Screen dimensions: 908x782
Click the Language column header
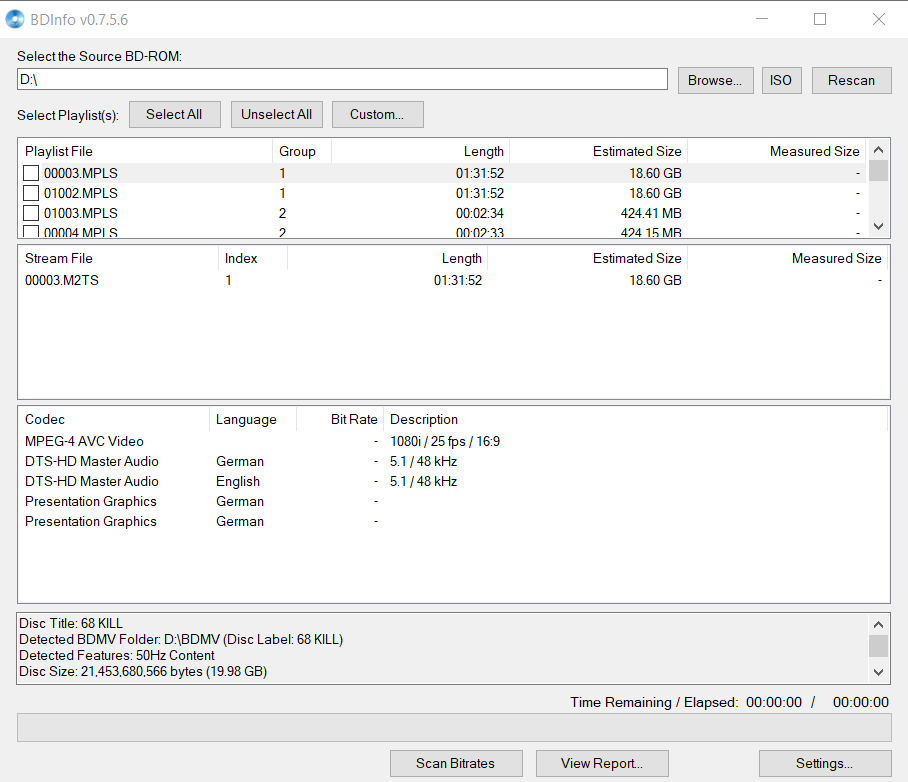[252, 419]
